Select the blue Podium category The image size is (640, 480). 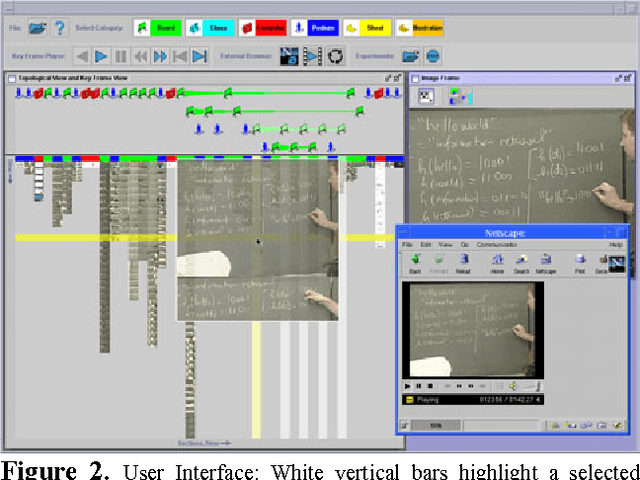[x=315, y=28]
